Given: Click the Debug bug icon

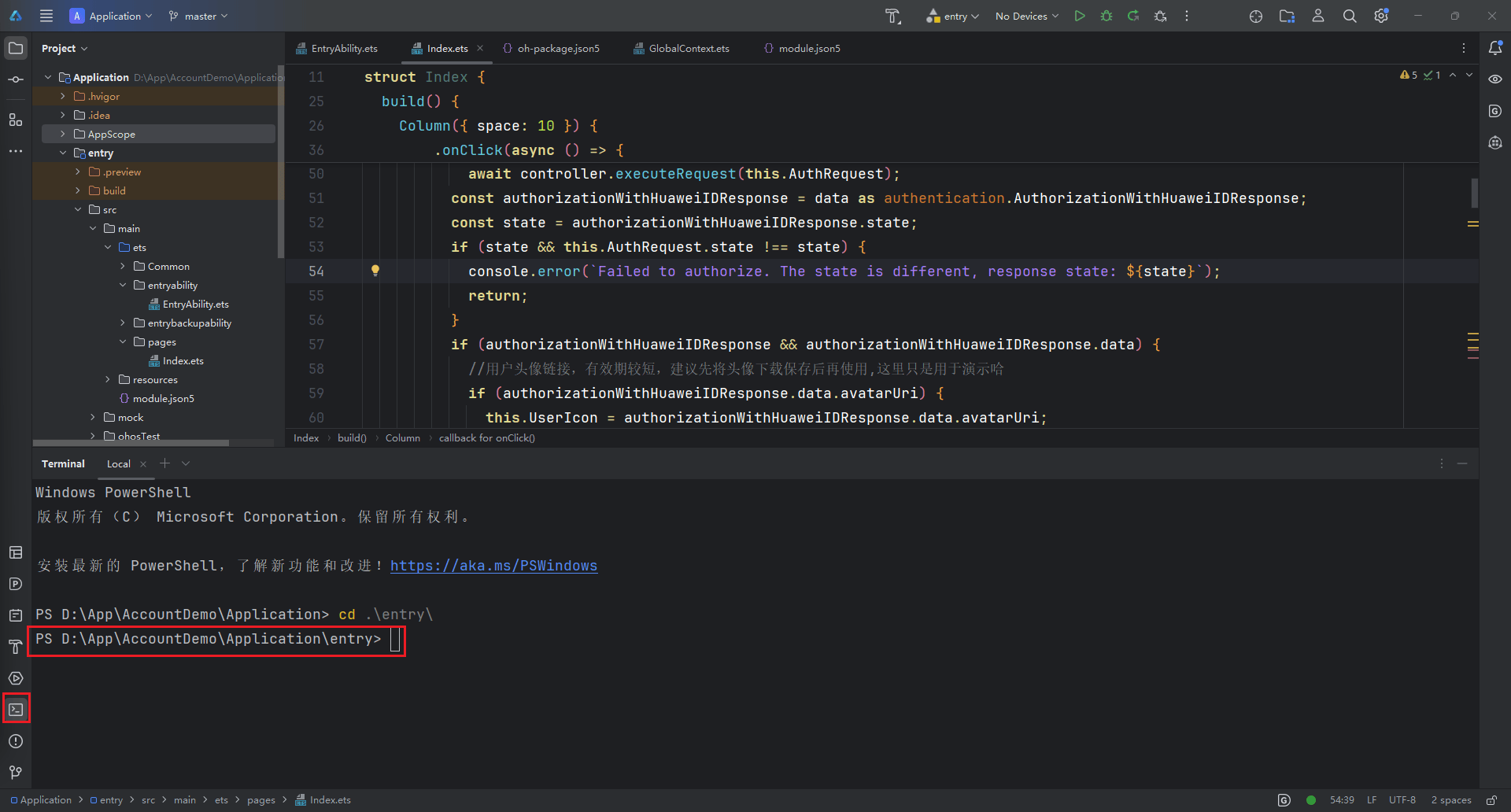Looking at the screenshot, I should 1106,16.
